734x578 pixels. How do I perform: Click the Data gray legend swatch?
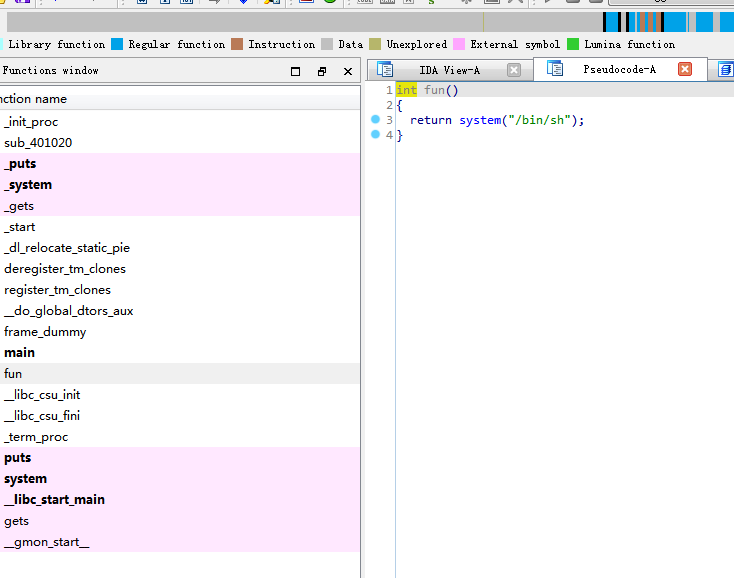point(327,44)
